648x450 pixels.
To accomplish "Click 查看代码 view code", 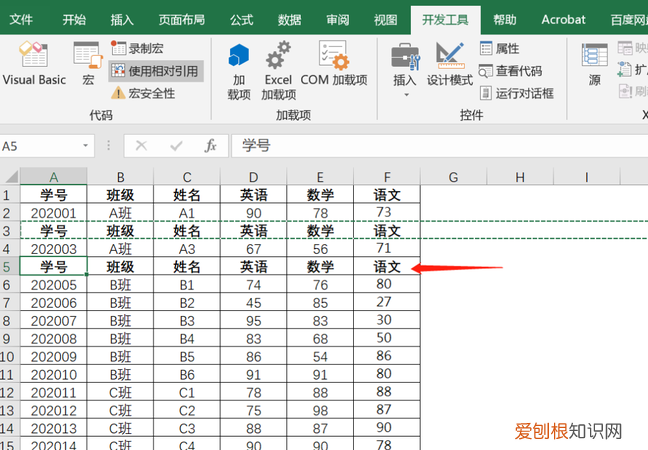I will [x=510, y=71].
